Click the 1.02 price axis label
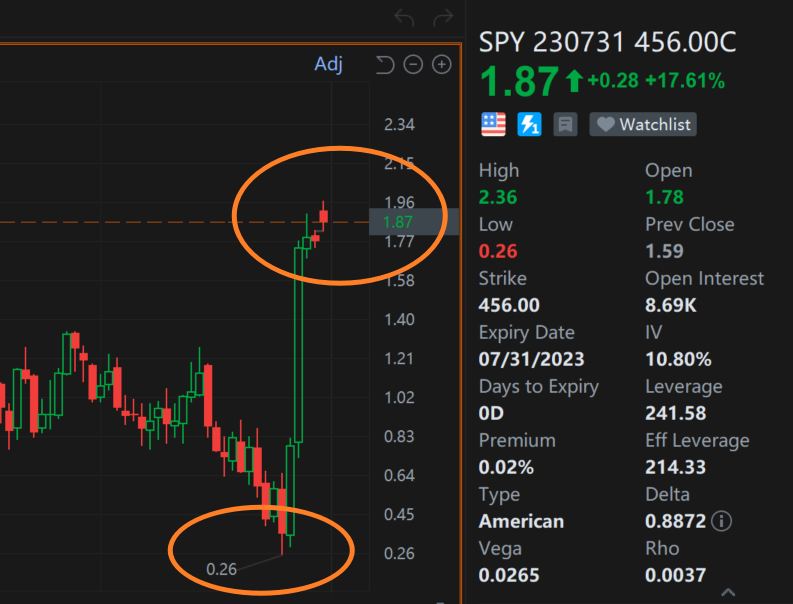 pyautogui.click(x=399, y=398)
